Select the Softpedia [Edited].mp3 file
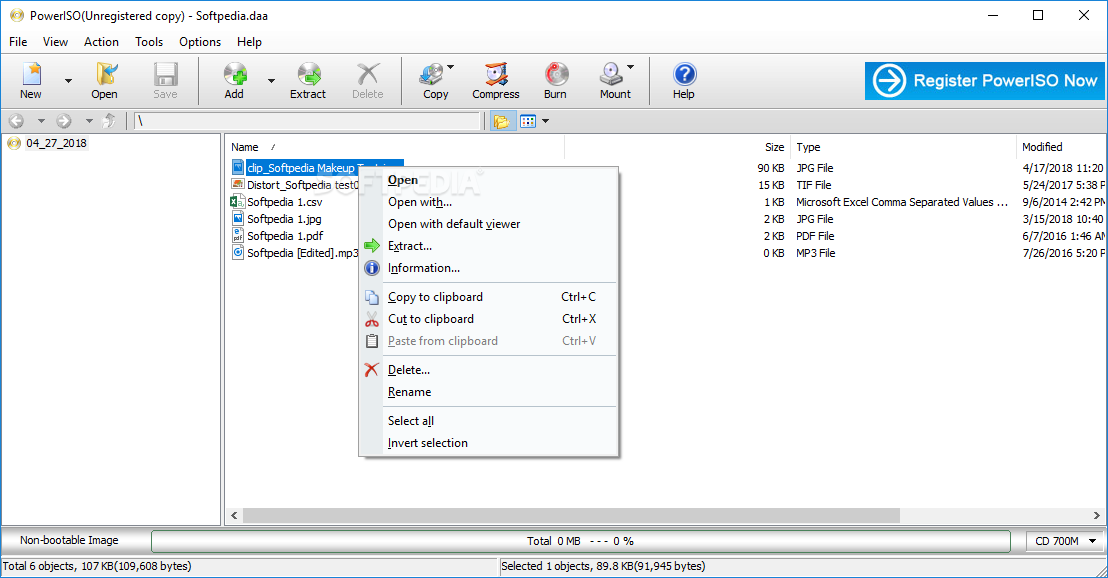 (x=302, y=253)
